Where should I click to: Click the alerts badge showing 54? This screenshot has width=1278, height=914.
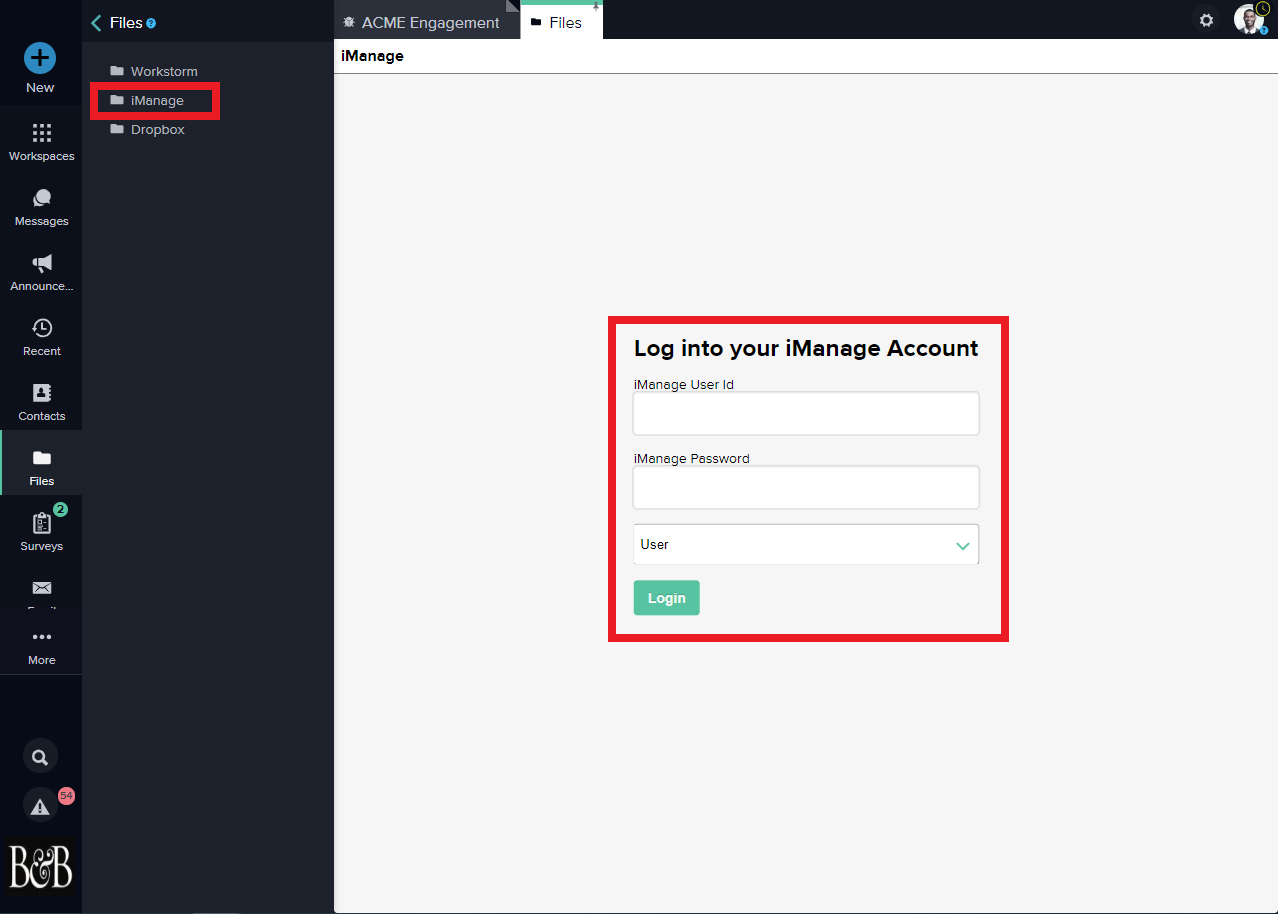[x=66, y=796]
